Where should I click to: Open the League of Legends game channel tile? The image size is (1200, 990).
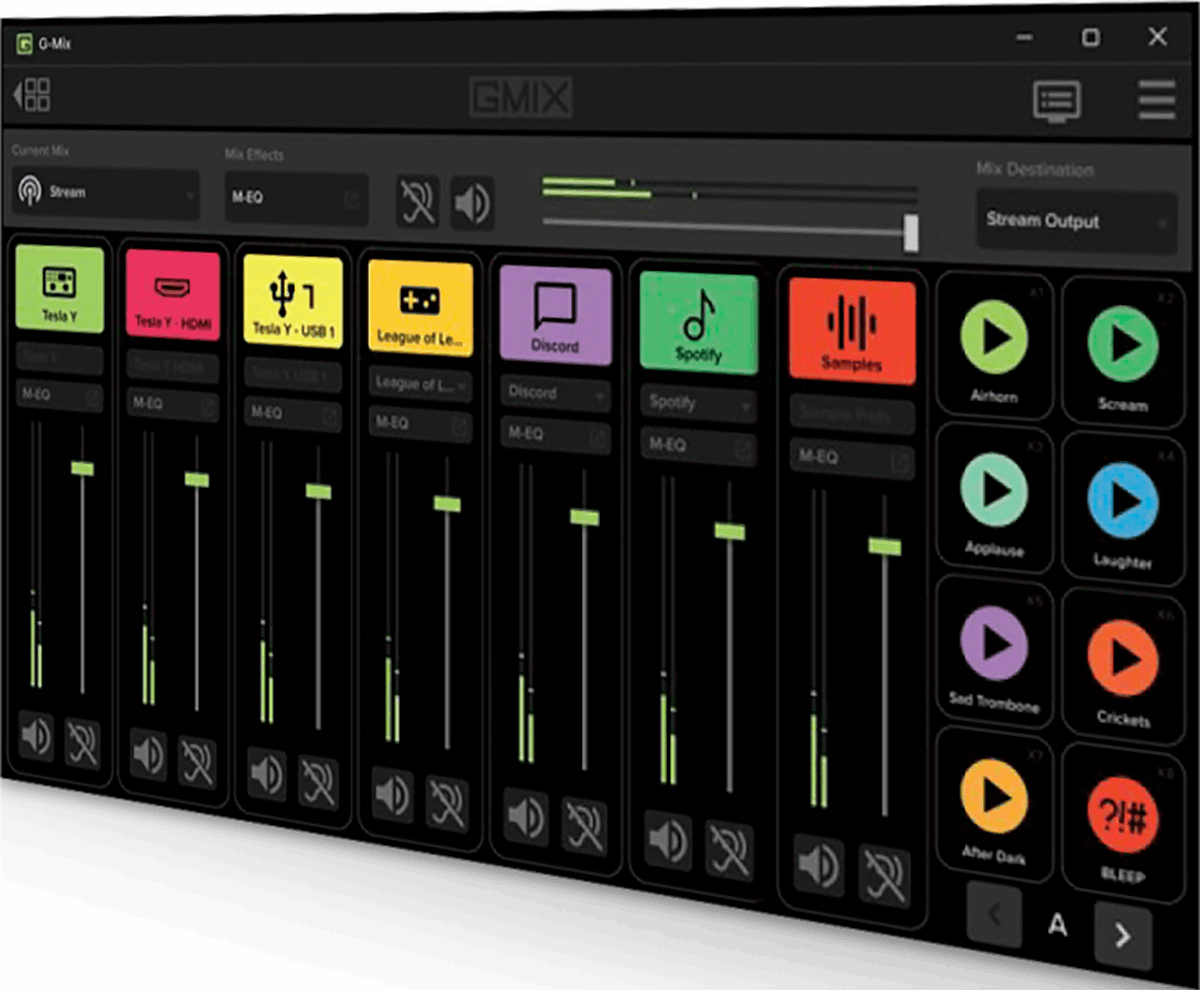(x=420, y=305)
